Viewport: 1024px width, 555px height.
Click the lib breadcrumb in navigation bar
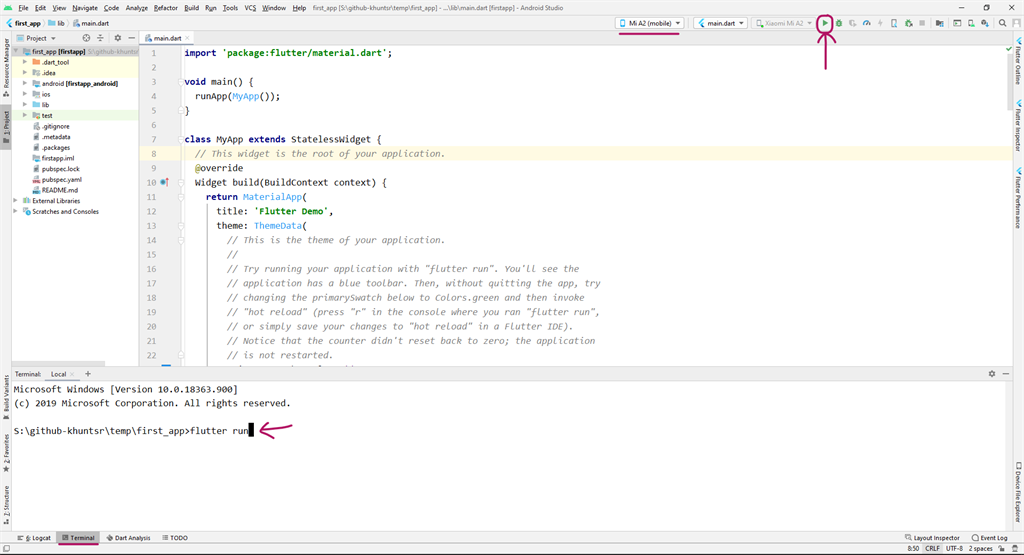pyautogui.click(x=57, y=23)
